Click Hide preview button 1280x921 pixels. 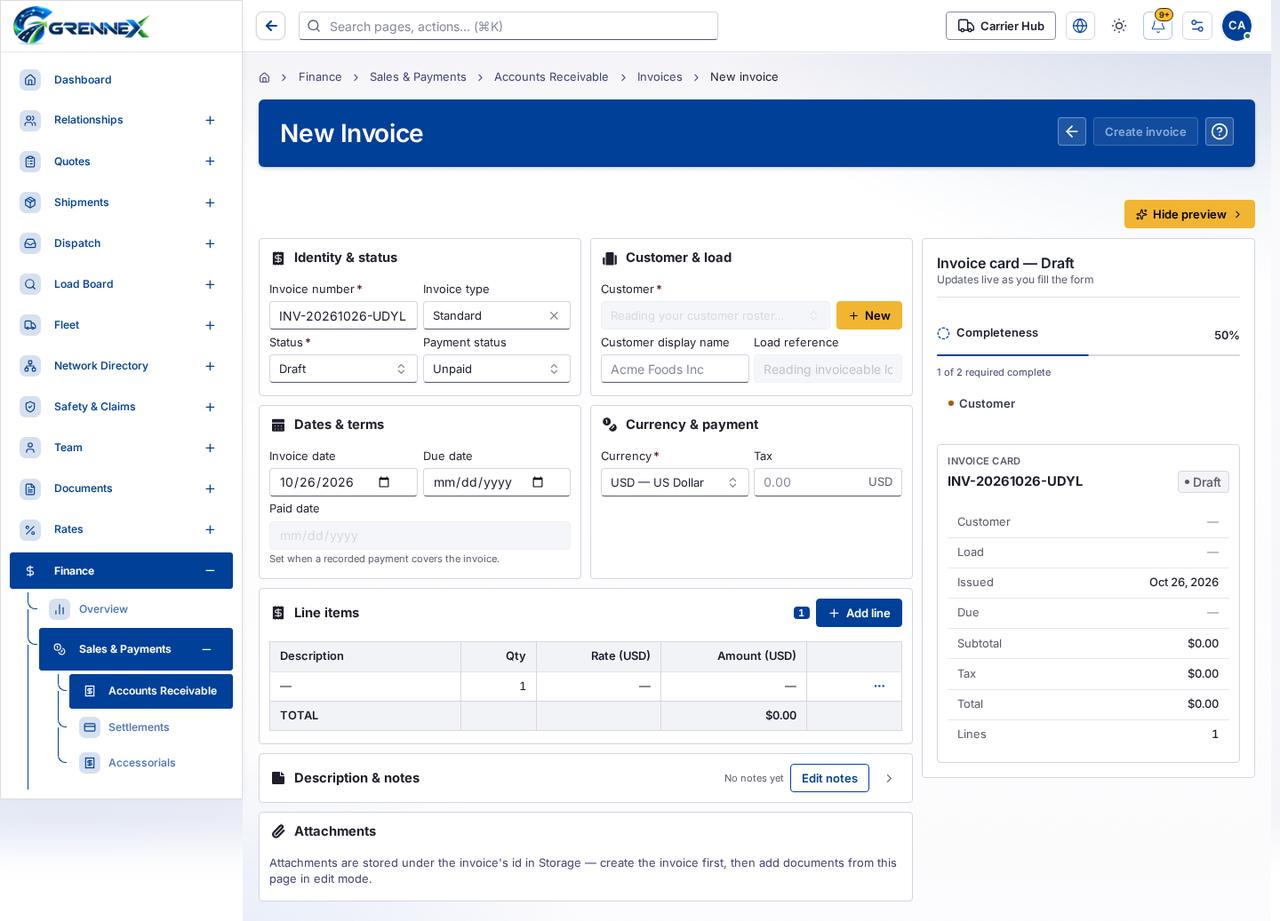click(1189, 214)
